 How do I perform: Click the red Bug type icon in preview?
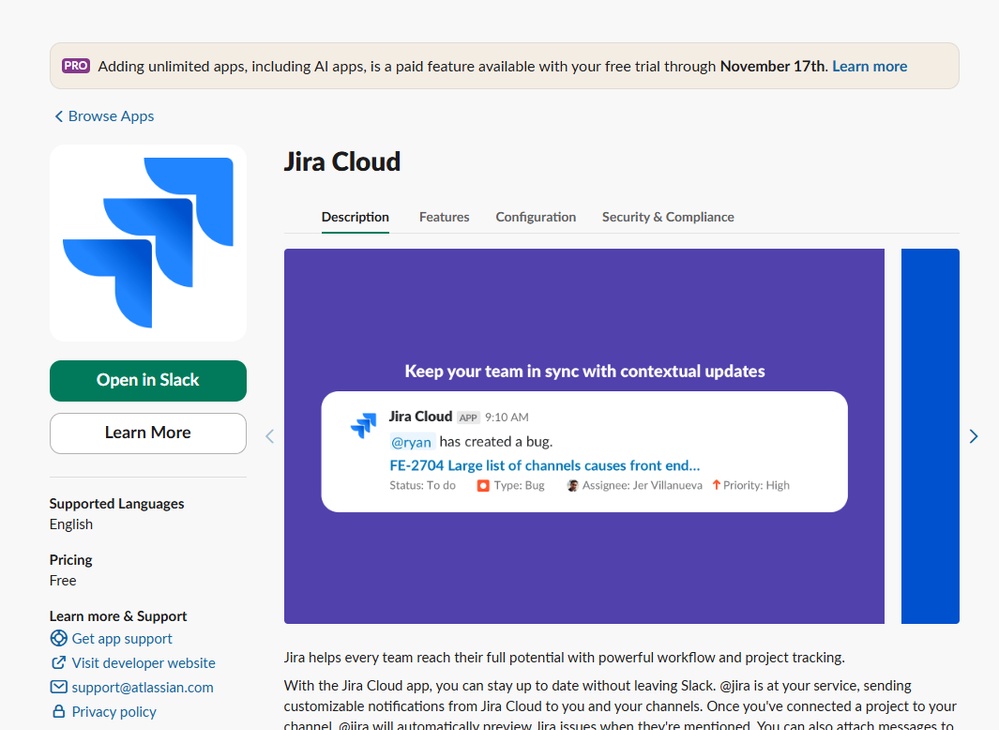483,486
